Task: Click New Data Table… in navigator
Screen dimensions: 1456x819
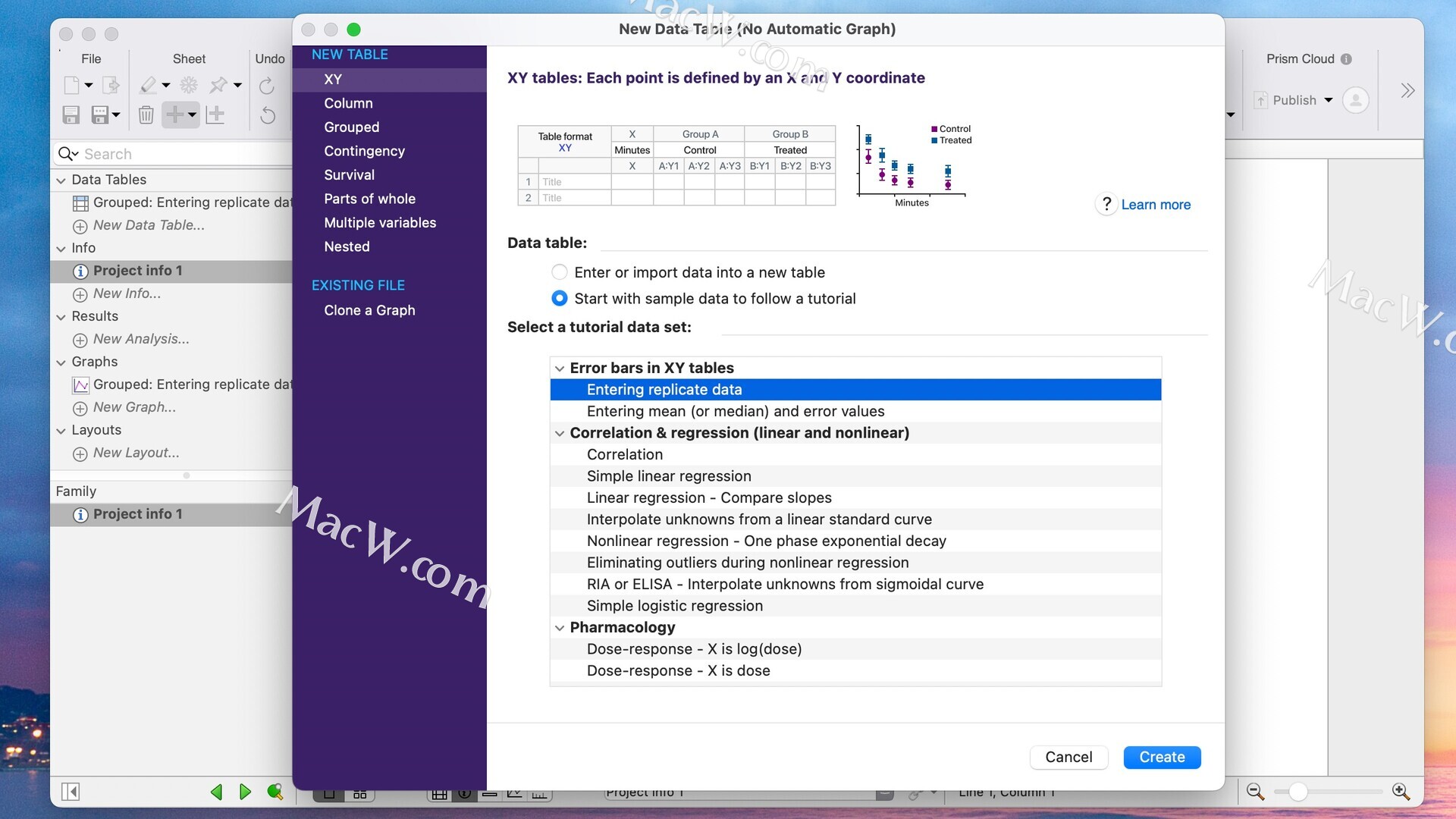Action: click(149, 225)
